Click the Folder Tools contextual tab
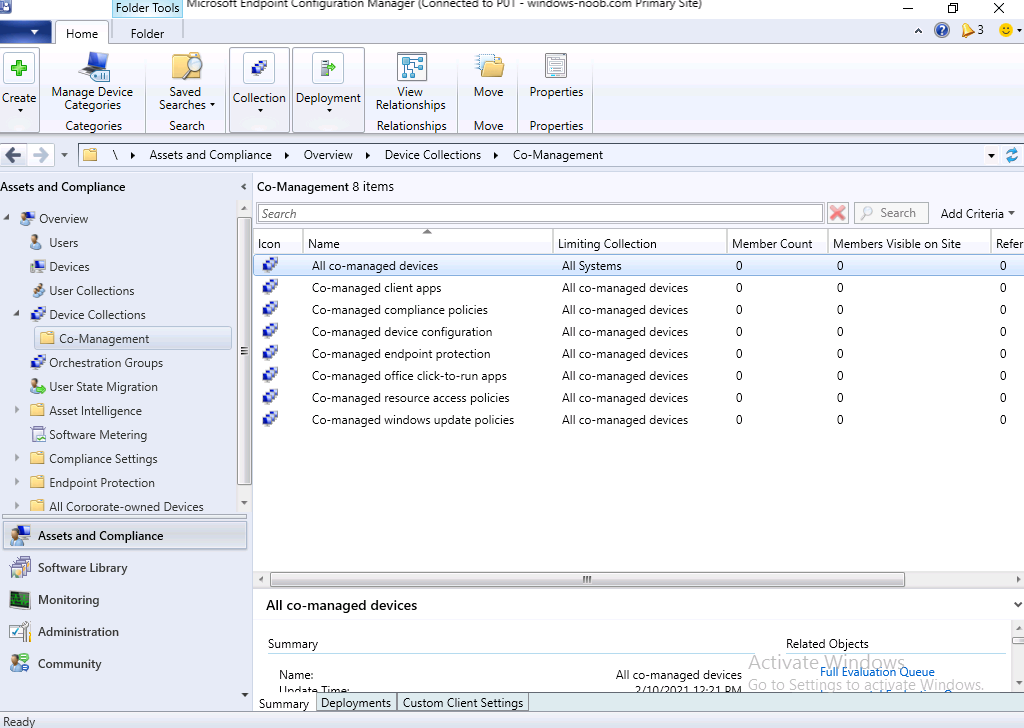 pyautogui.click(x=147, y=8)
